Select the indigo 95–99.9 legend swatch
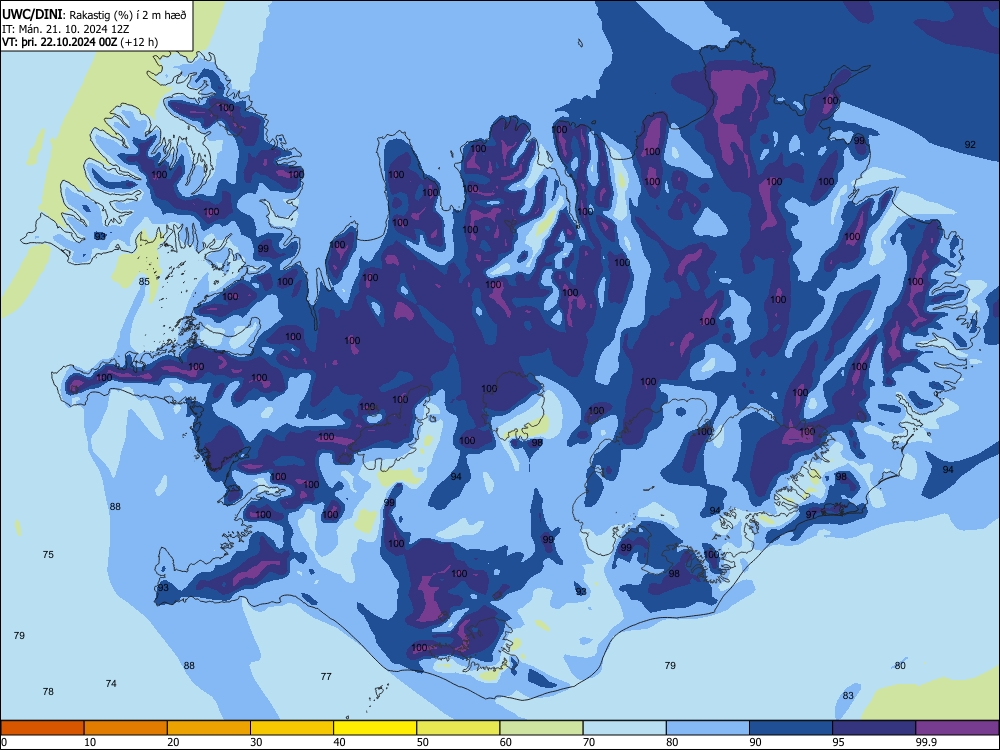Image resolution: width=1000 pixels, height=750 pixels. coord(874,728)
